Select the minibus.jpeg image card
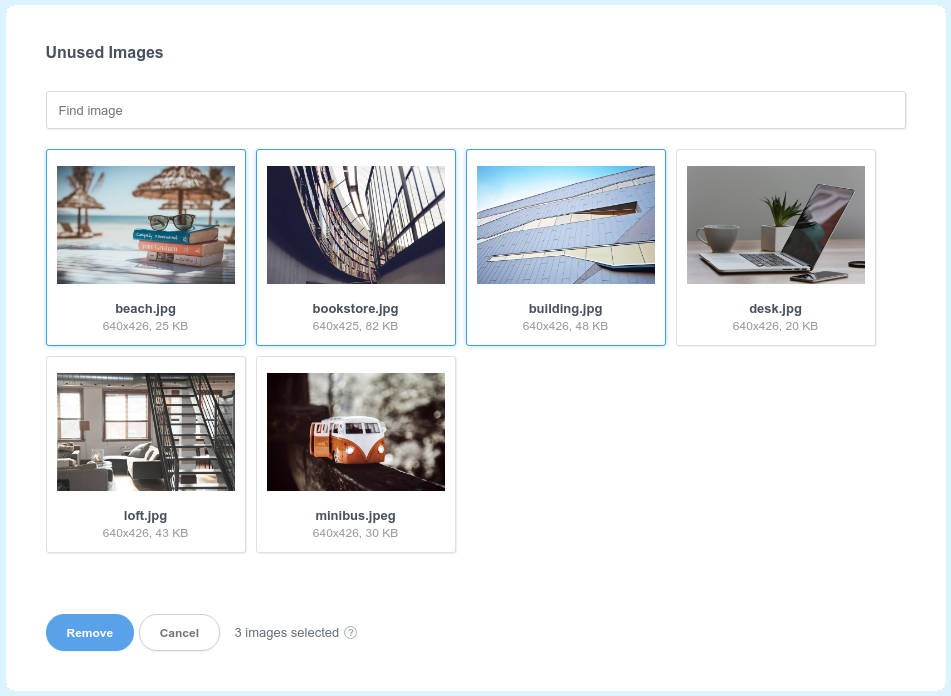 pos(356,454)
